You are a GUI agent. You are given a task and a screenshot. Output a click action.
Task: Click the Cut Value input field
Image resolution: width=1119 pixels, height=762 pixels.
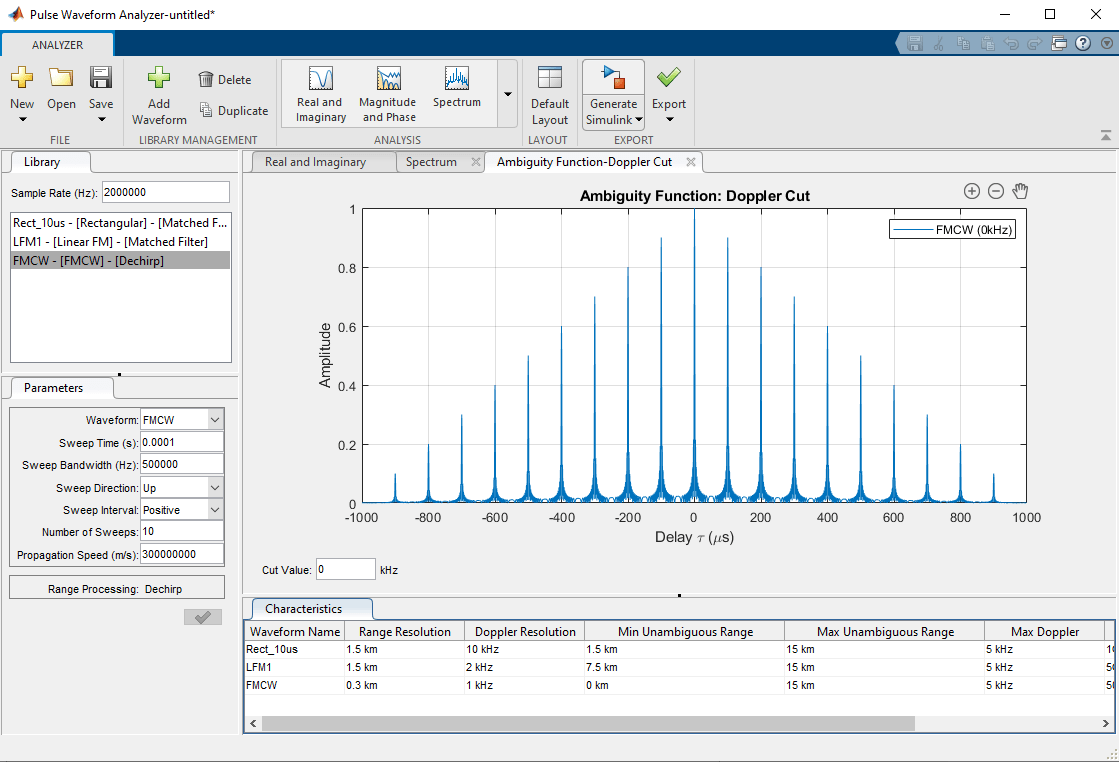pos(345,569)
